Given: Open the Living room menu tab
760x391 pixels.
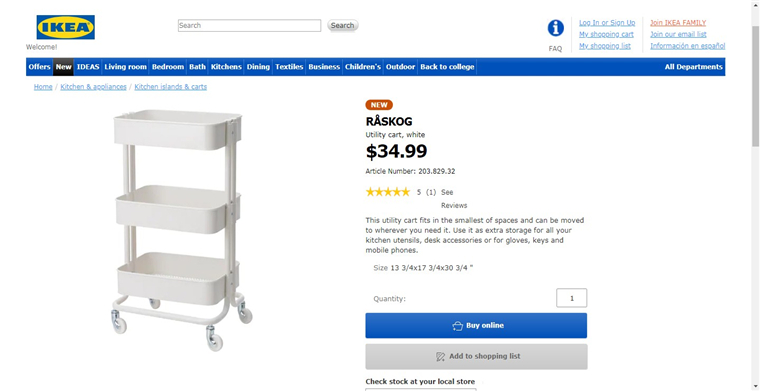Looking at the screenshot, I should point(126,67).
